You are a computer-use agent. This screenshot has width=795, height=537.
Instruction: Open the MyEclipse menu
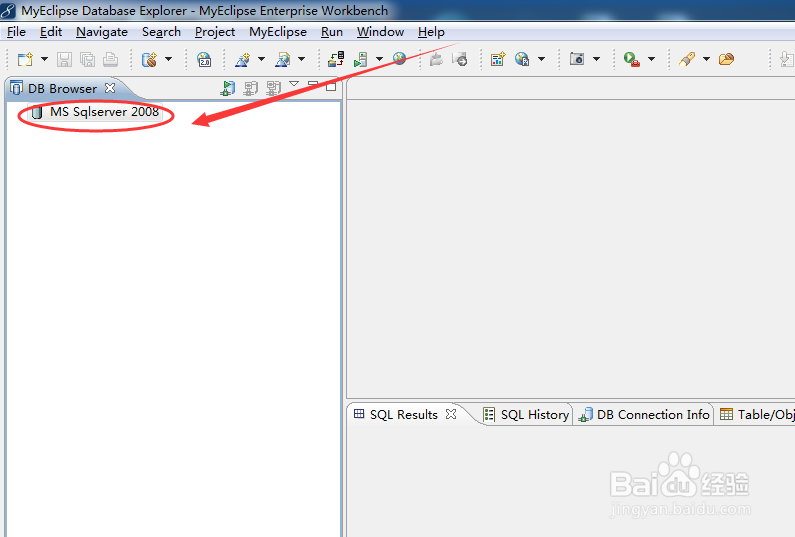tap(278, 32)
